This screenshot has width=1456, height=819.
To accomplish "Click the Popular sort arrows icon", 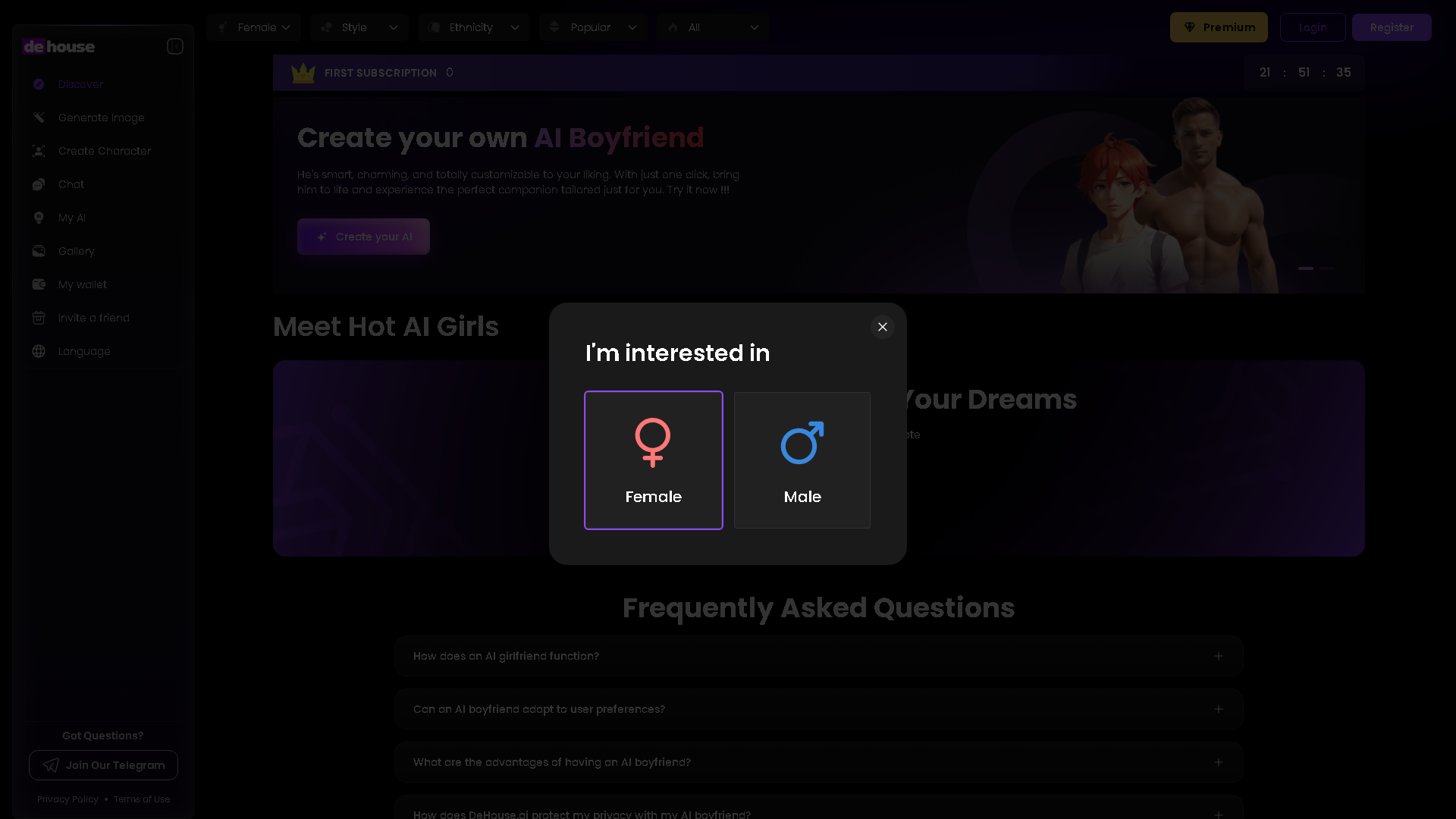I will (554, 27).
